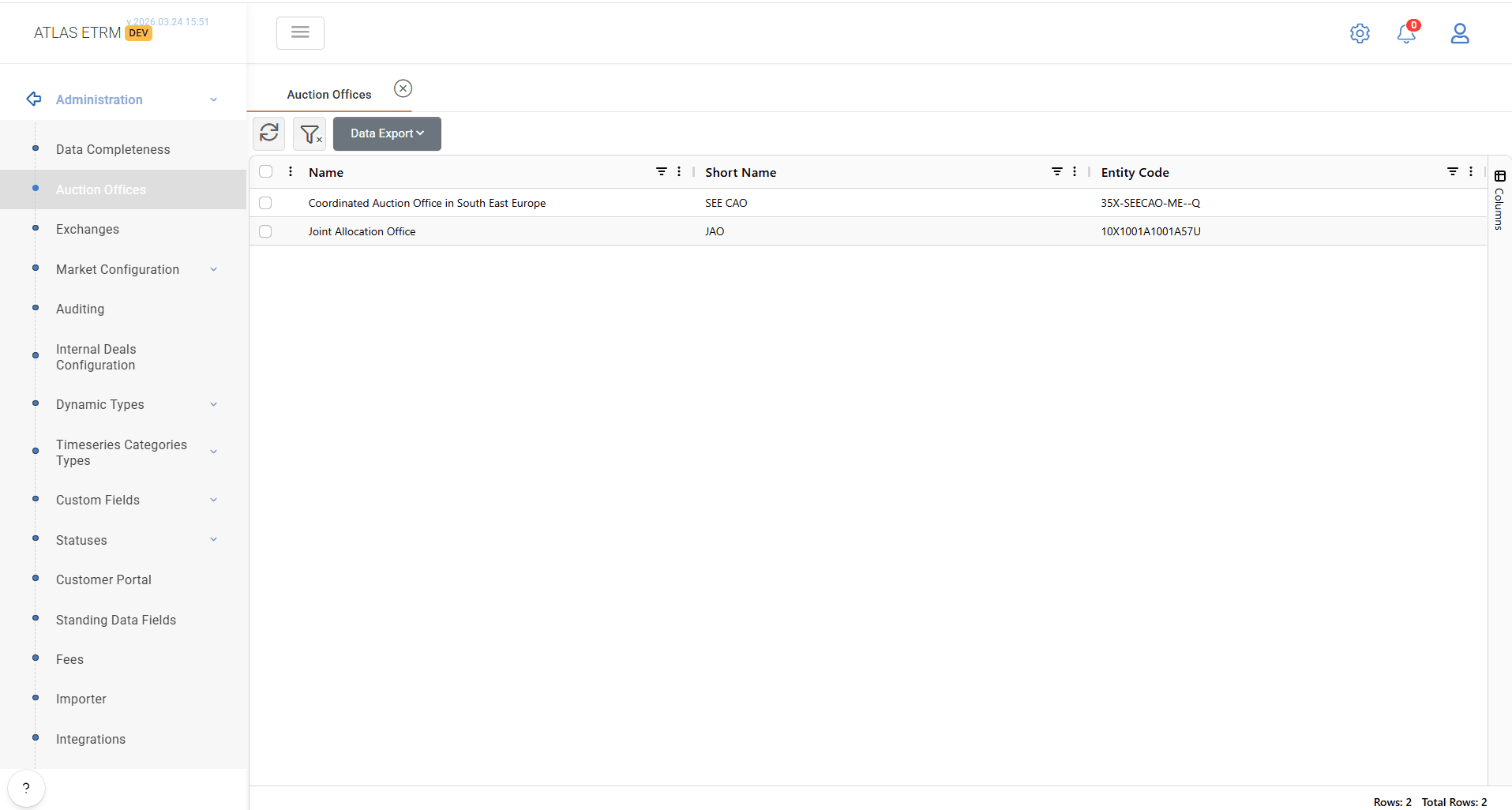Click the back arrow beside Administration

[34, 99]
